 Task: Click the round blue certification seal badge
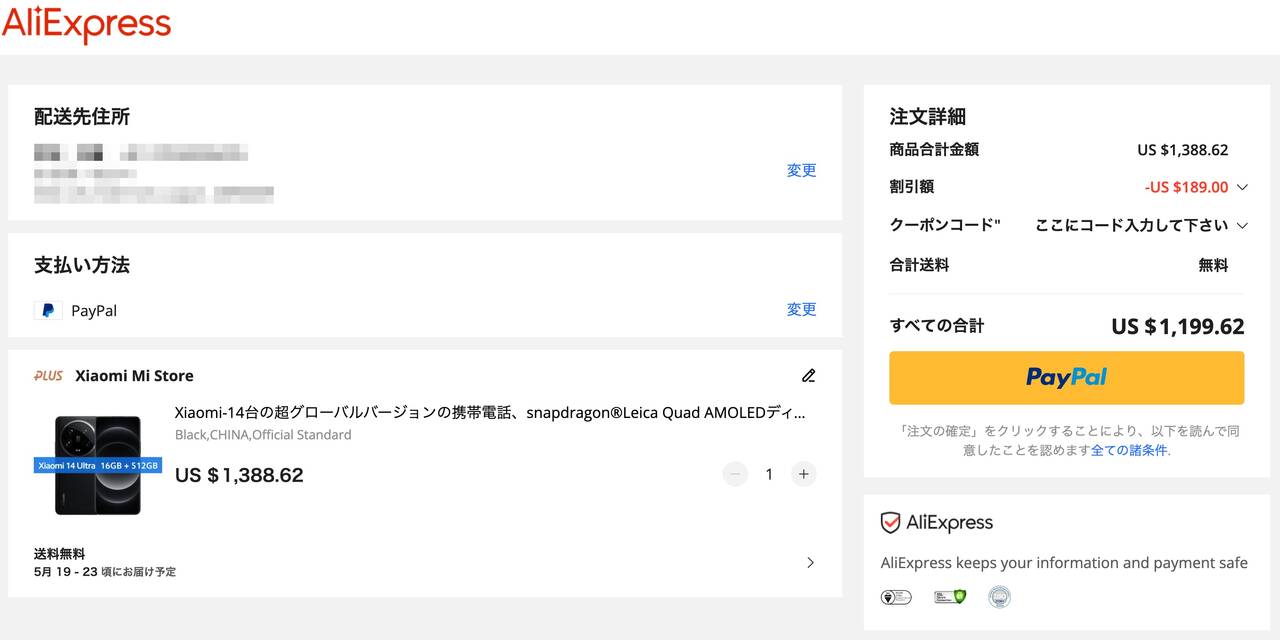pyautogui.click(x=999, y=597)
